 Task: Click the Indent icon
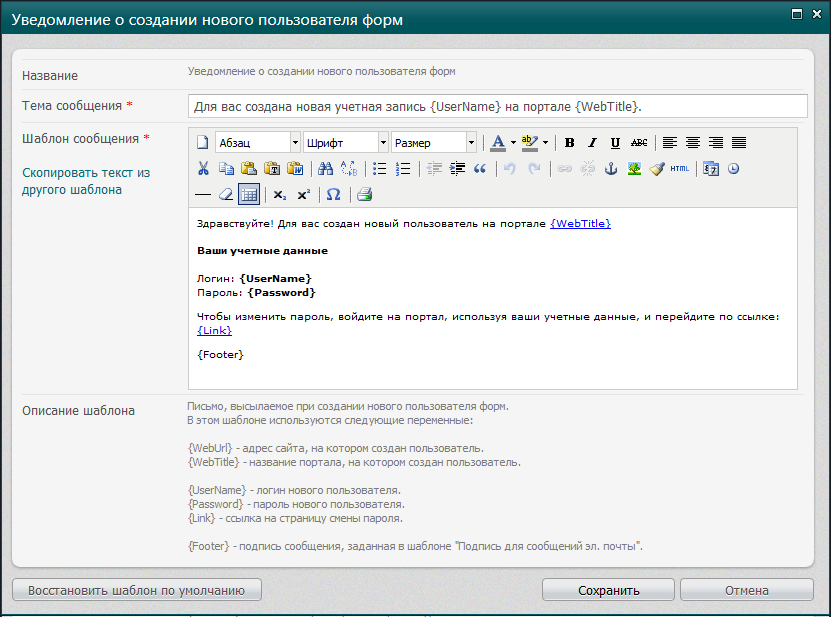tap(457, 169)
